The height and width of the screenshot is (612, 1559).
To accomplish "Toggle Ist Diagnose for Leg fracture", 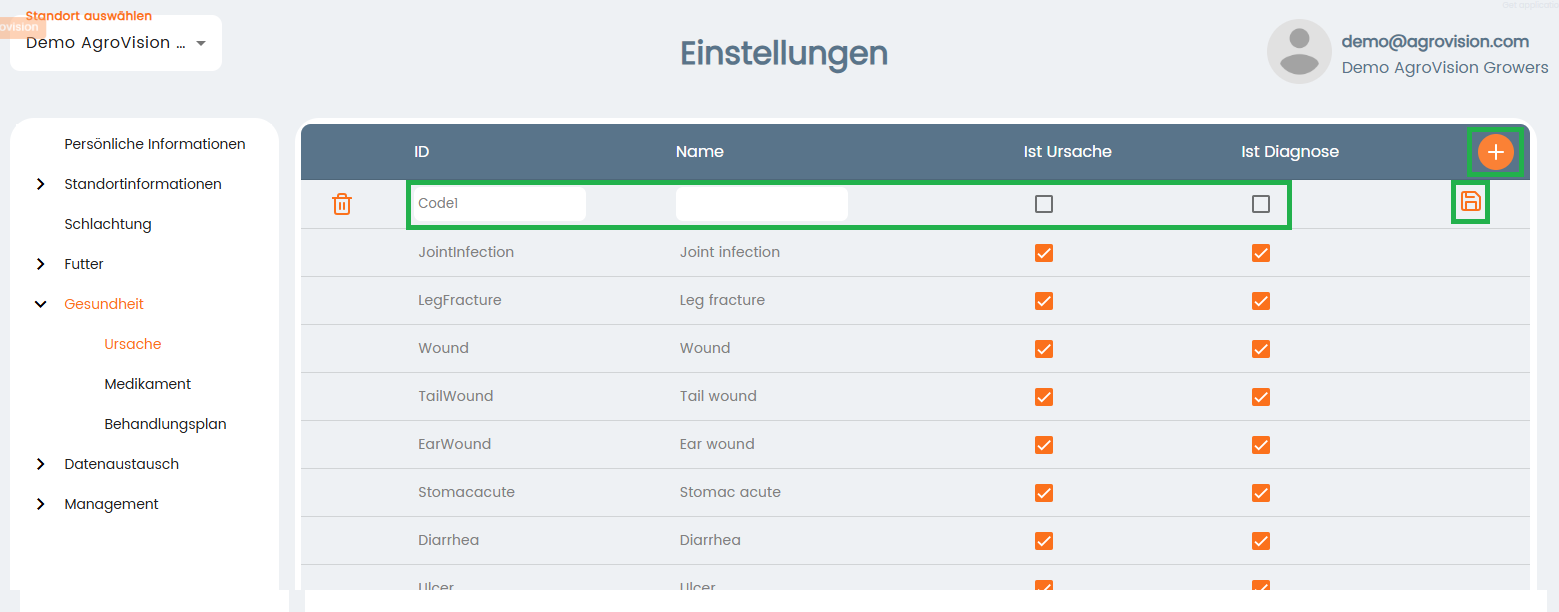I will click(1261, 301).
